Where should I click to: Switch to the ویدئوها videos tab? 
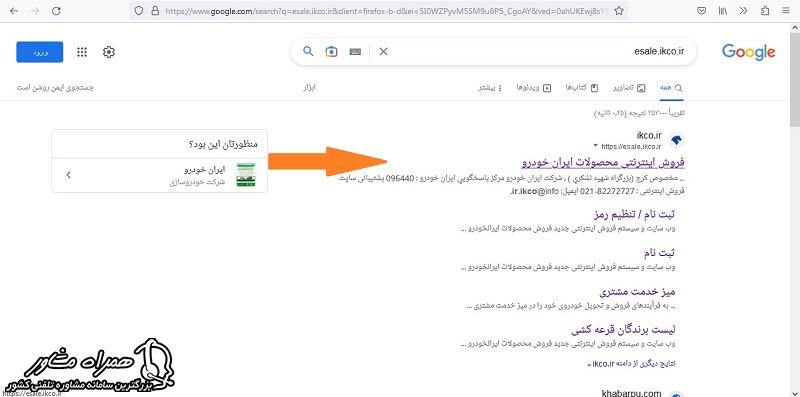click(x=534, y=88)
